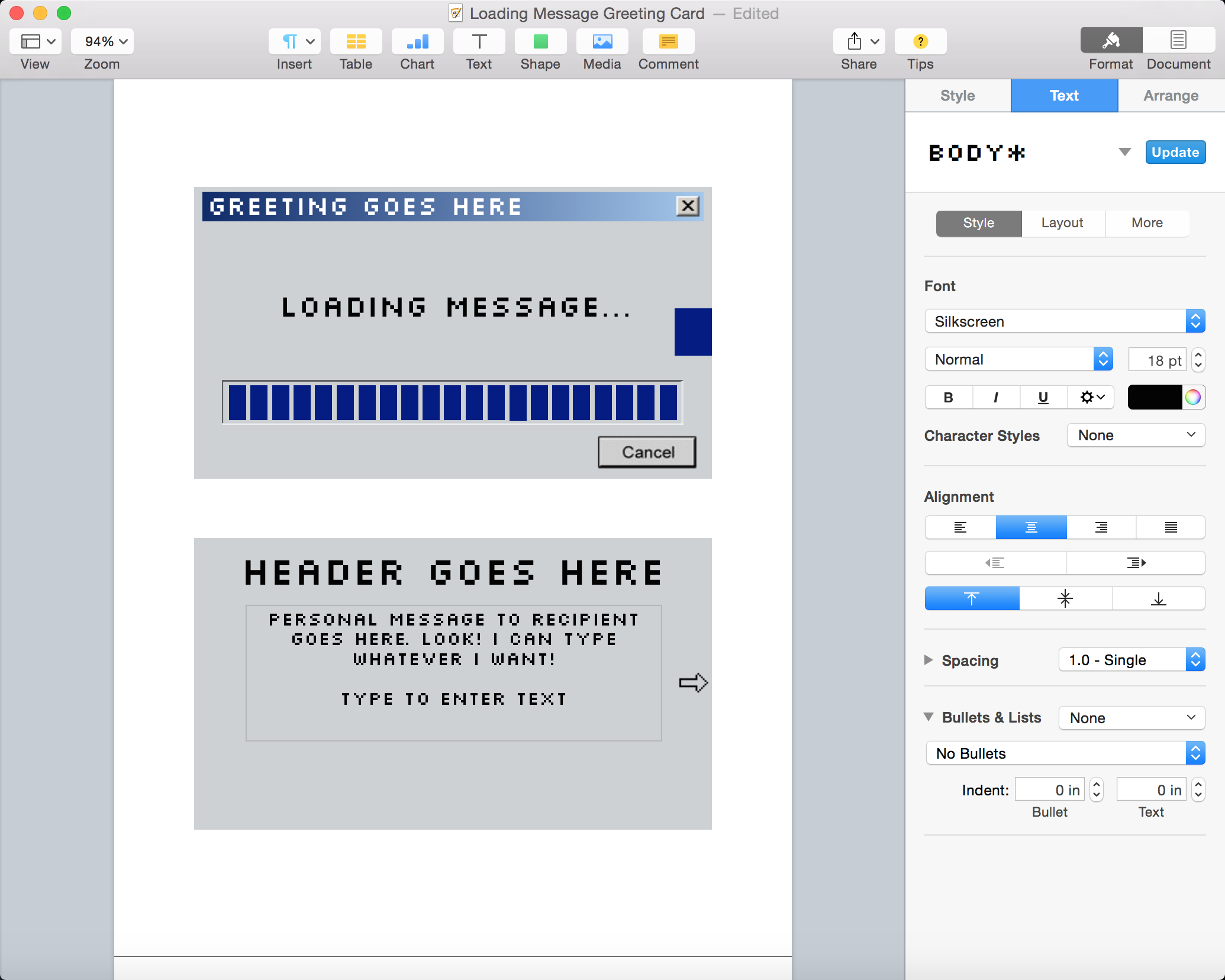Switch to the Arrange tab
This screenshot has width=1225, height=980.
tap(1171, 96)
